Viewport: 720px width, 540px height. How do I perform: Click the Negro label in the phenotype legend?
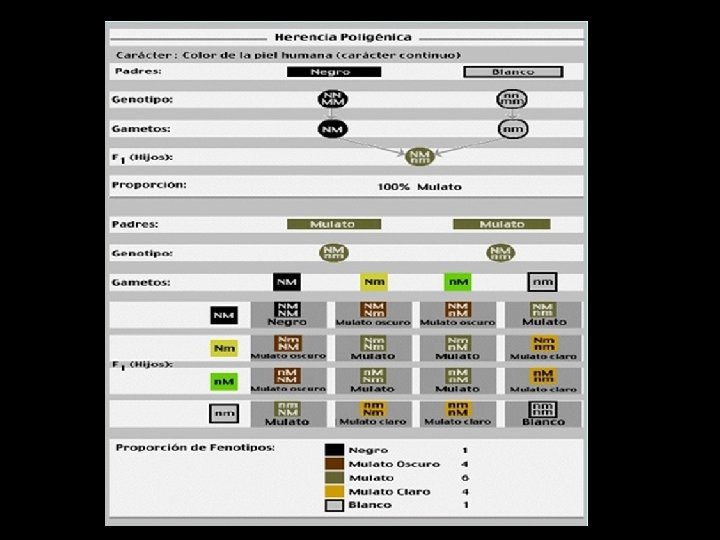pos(368,450)
